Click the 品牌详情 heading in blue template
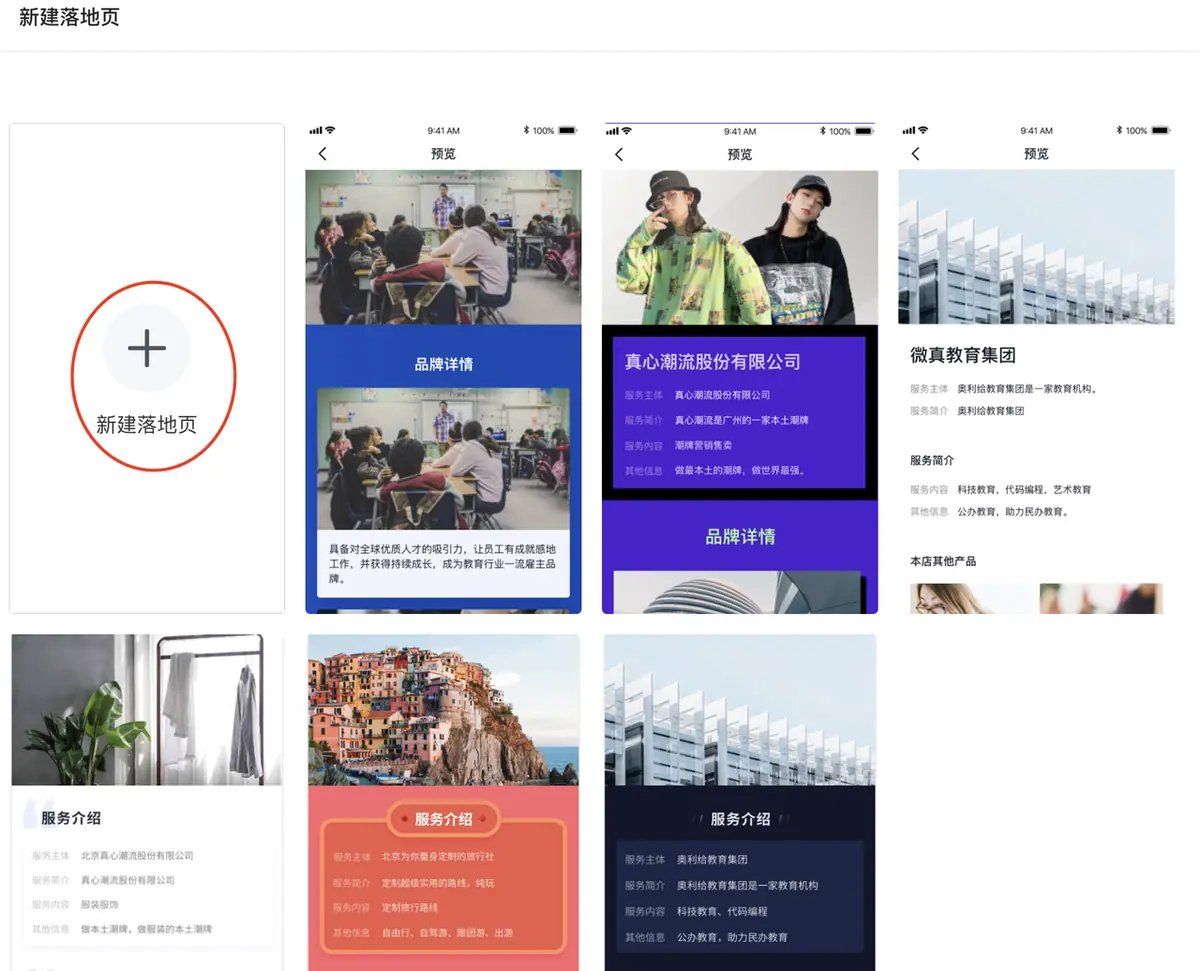 [x=443, y=365]
